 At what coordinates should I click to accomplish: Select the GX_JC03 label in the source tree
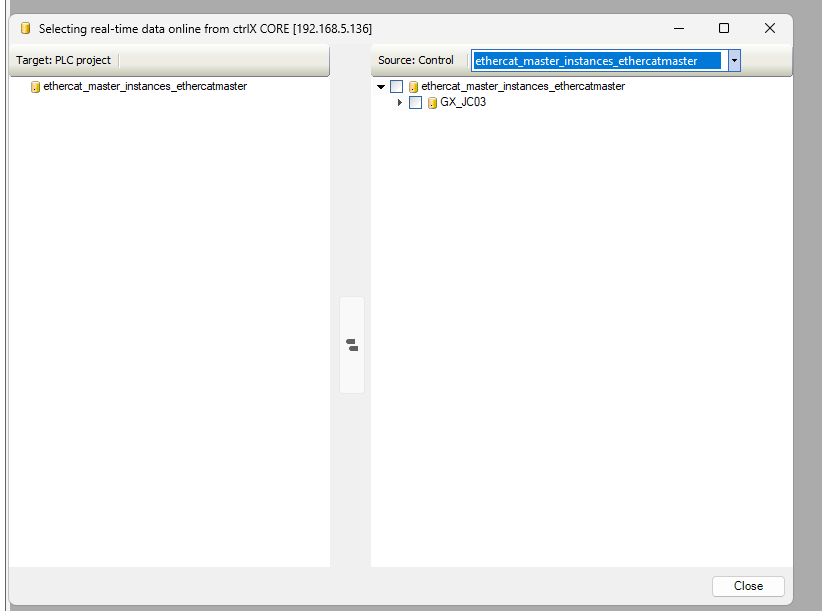tap(463, 102)
